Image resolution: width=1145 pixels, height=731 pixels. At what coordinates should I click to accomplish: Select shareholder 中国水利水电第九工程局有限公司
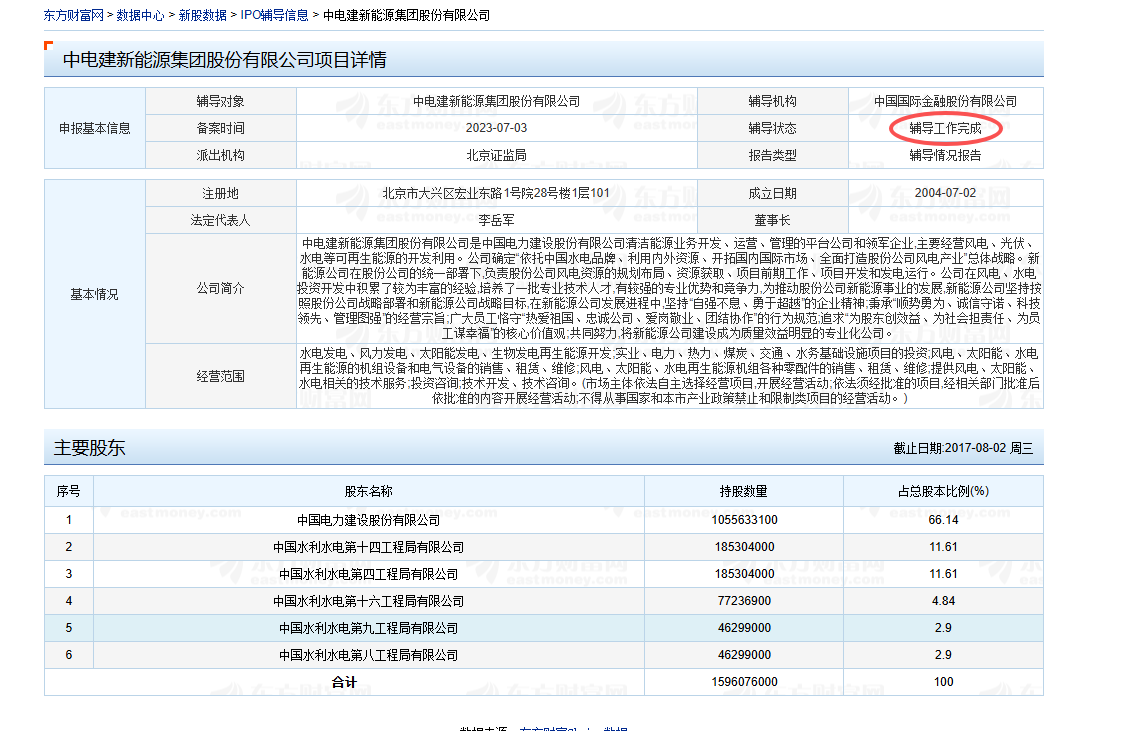point(369,628)
